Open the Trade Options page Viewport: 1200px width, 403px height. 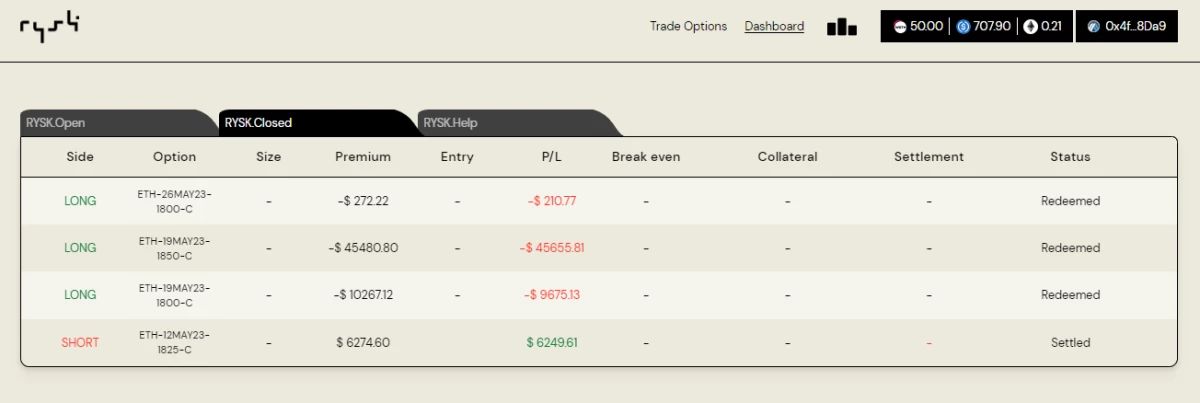(688, 26)
